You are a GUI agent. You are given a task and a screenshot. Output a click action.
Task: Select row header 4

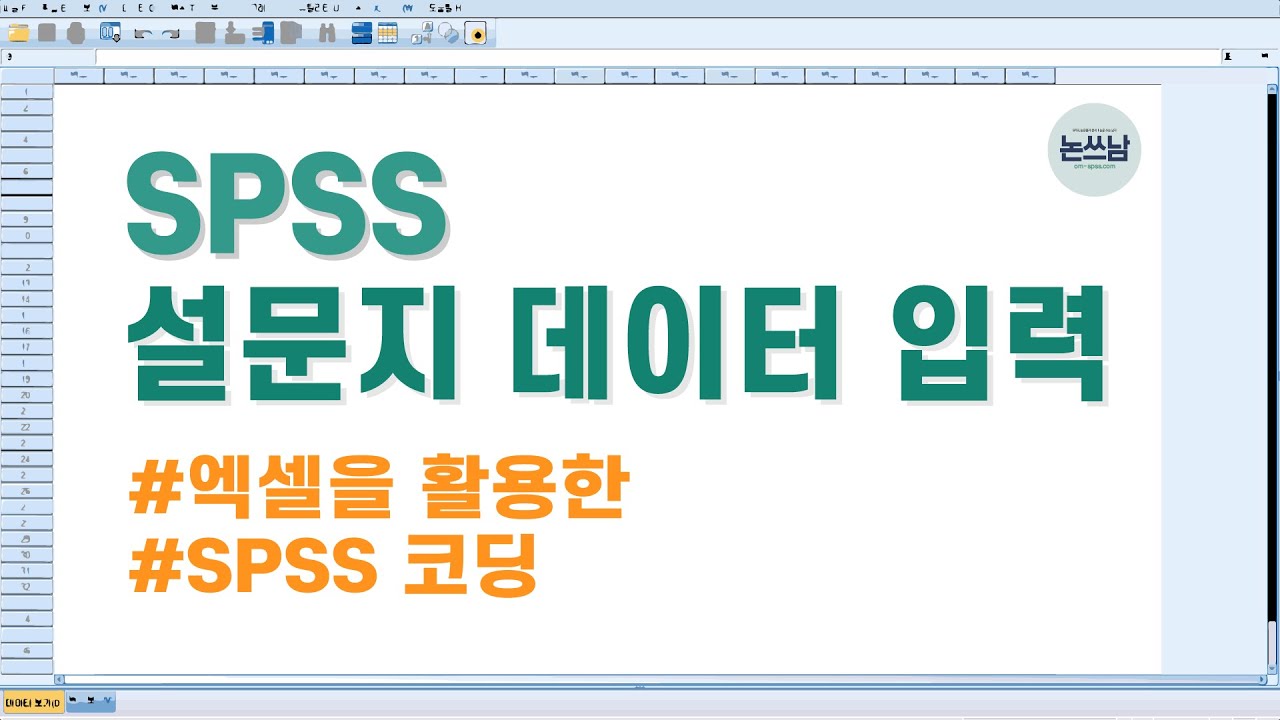pyautogui.click(x=26, y=140)
